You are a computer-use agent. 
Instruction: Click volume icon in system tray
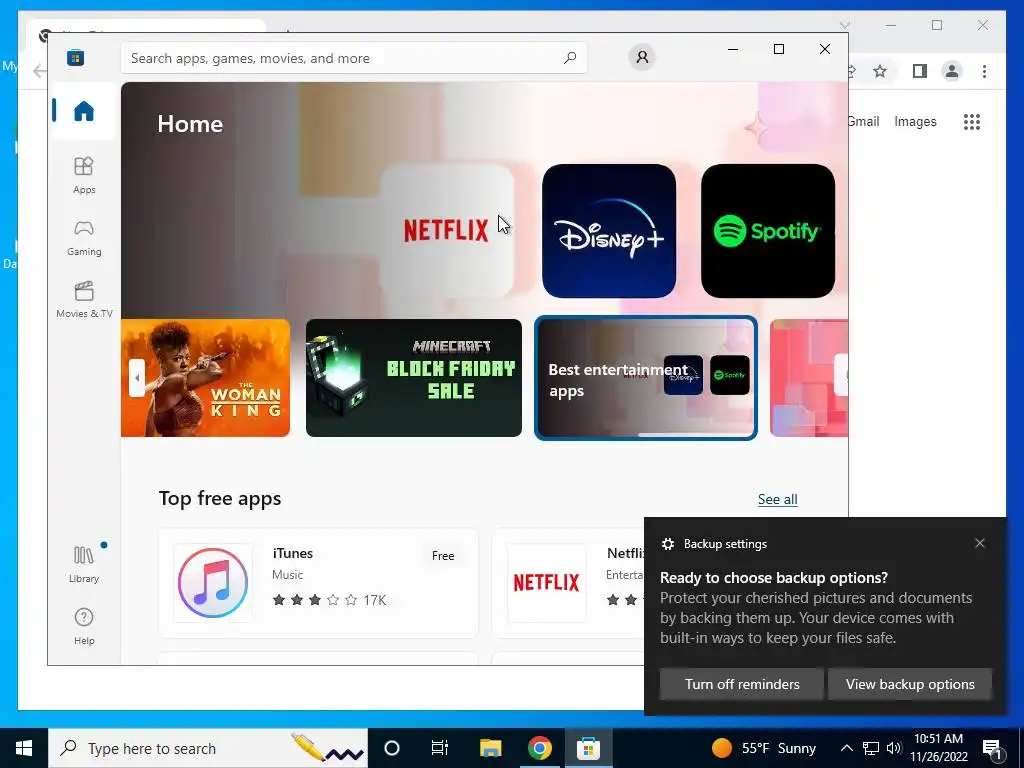894,748
